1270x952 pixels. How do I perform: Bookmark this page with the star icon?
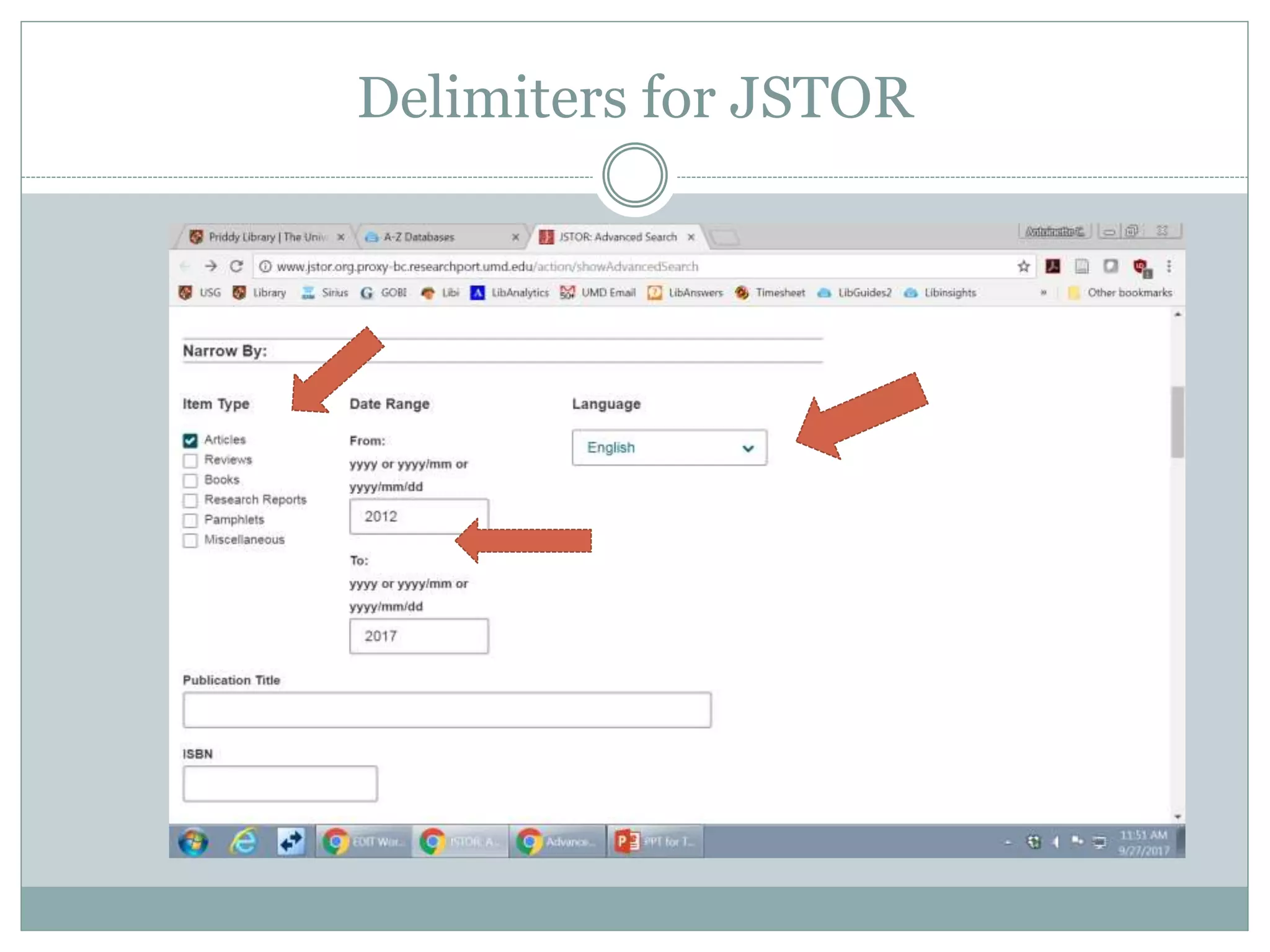tap(1024, 267)
